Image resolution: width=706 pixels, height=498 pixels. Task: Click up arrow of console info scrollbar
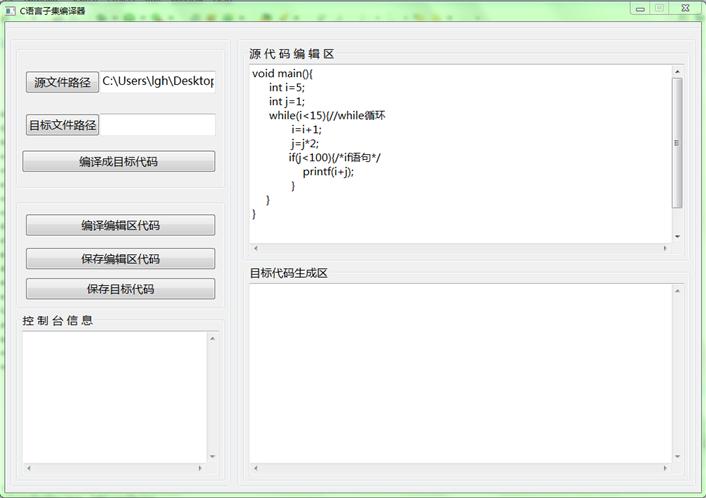213,339
